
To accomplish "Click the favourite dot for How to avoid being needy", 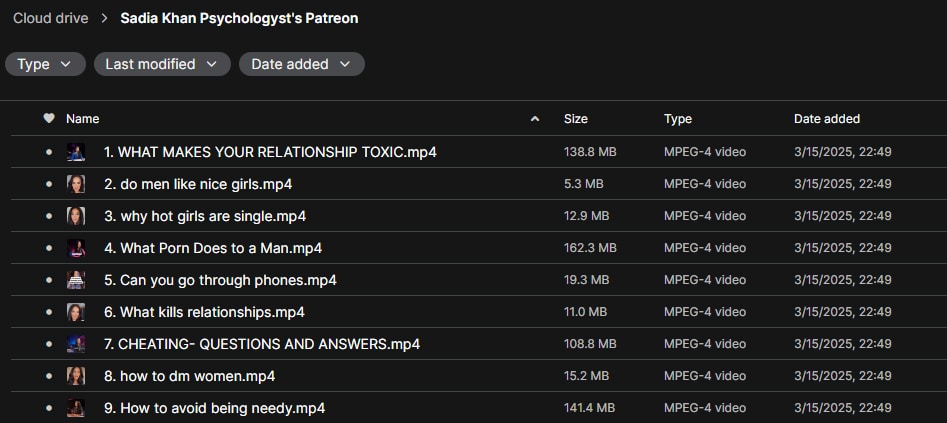I will 49,408.
